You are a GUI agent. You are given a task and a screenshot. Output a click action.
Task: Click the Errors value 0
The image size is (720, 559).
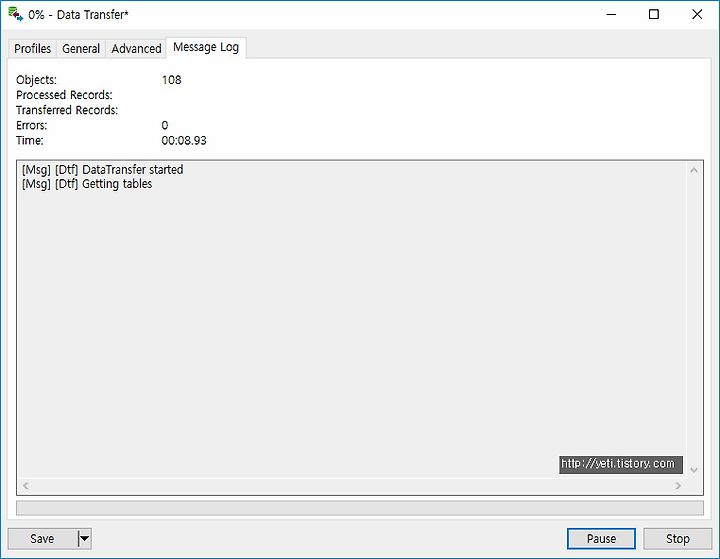click(x=165, y=125)
